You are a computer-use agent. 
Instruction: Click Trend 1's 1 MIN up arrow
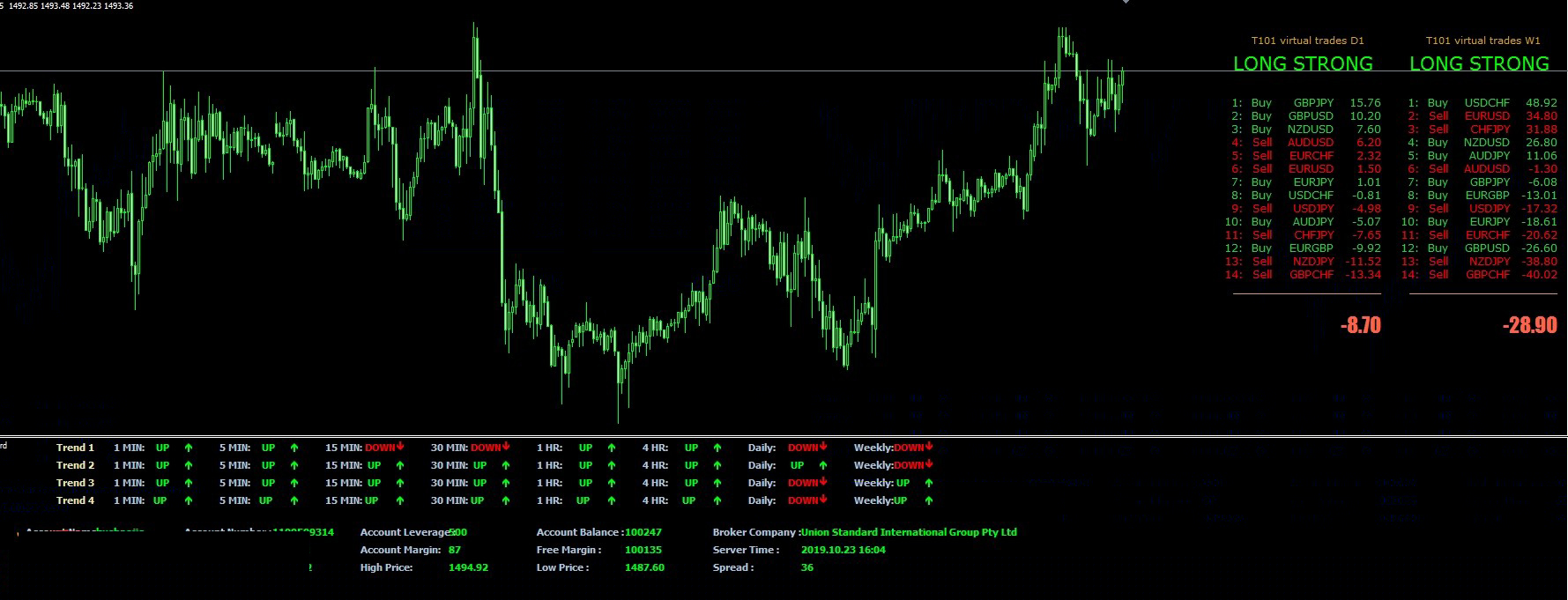pos(189,448)
